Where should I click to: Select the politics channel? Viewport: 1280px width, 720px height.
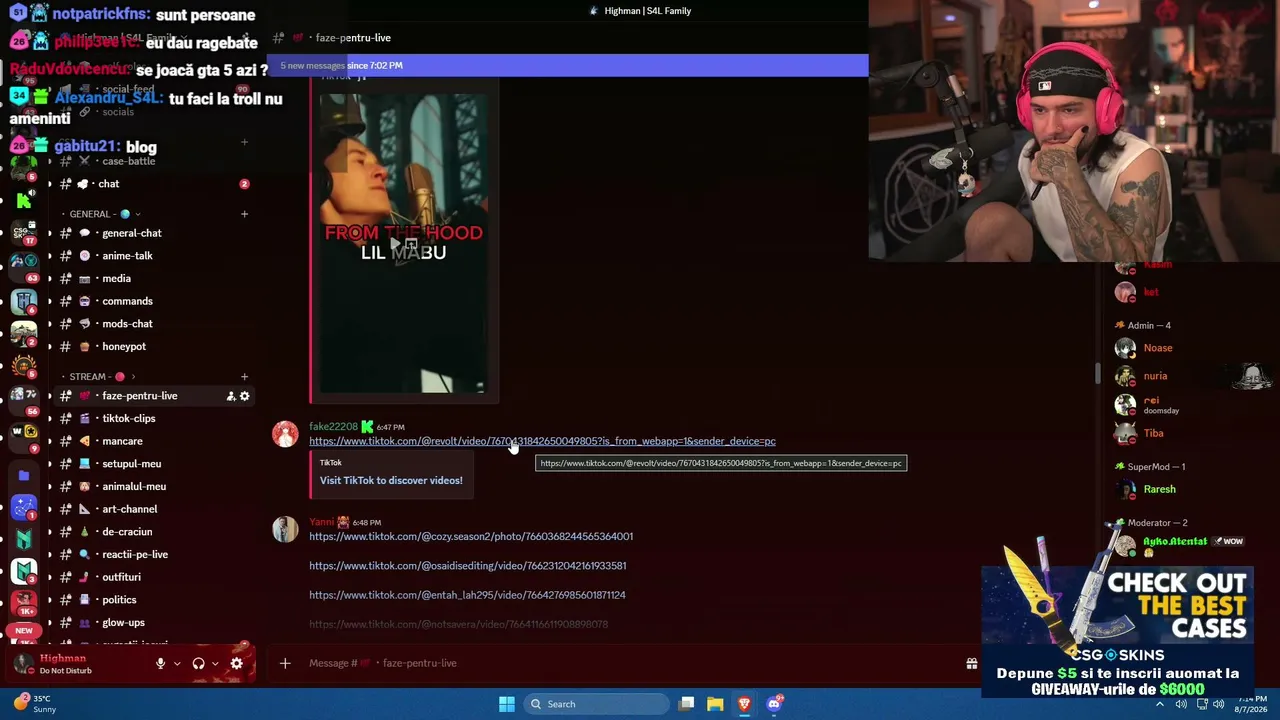pyautogui.click(x=150, y=600)
